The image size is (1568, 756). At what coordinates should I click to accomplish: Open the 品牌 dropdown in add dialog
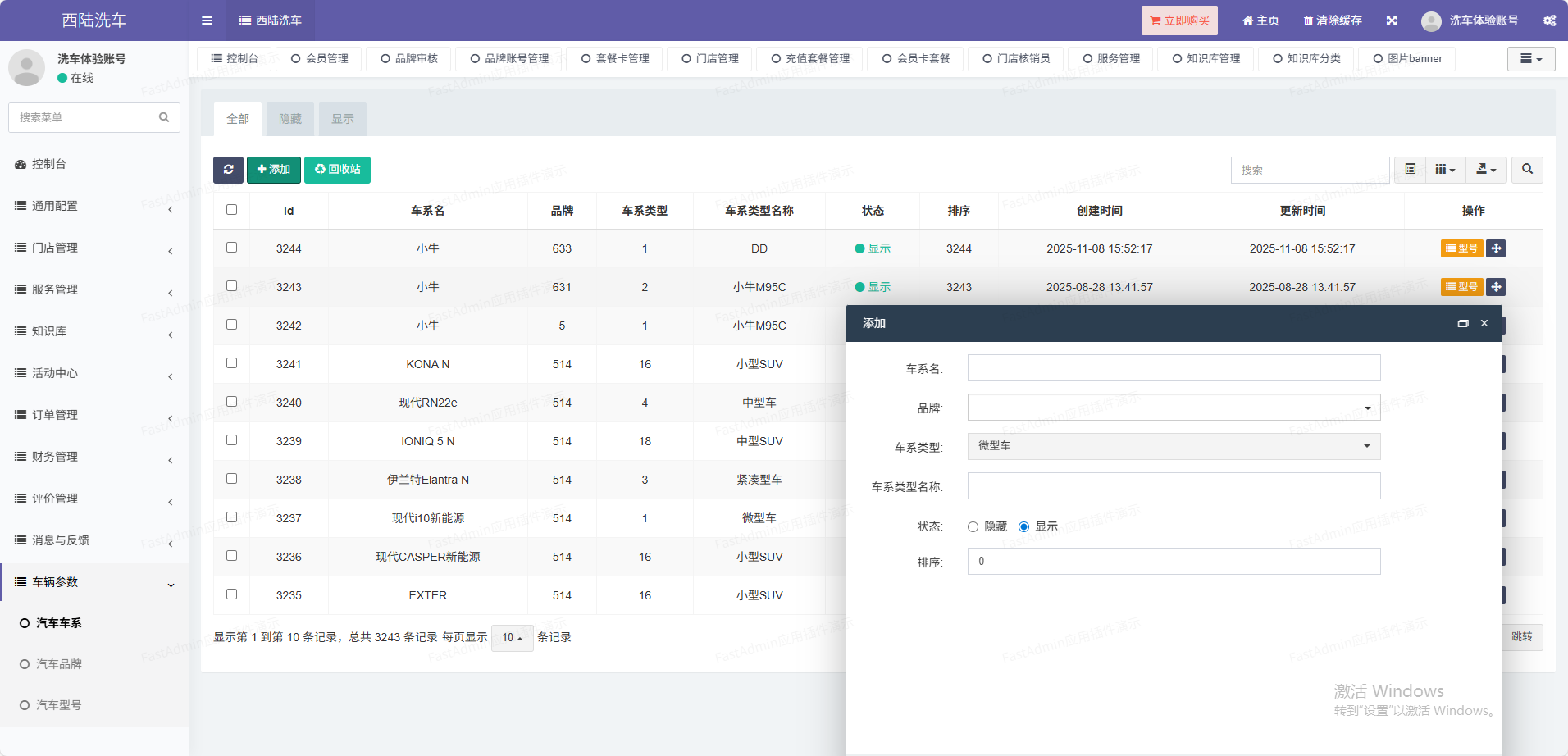pyautogui.click(x=1174, y=408)
